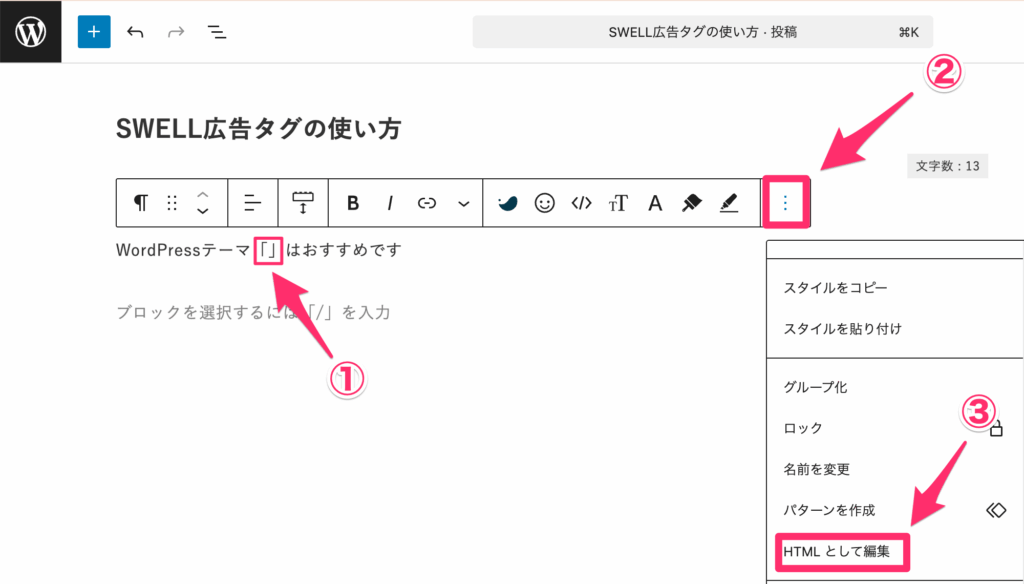The width and height of the screenshot is (1024, 584).
Task: Click the undo arrow icon
Action: click(136, 32)
